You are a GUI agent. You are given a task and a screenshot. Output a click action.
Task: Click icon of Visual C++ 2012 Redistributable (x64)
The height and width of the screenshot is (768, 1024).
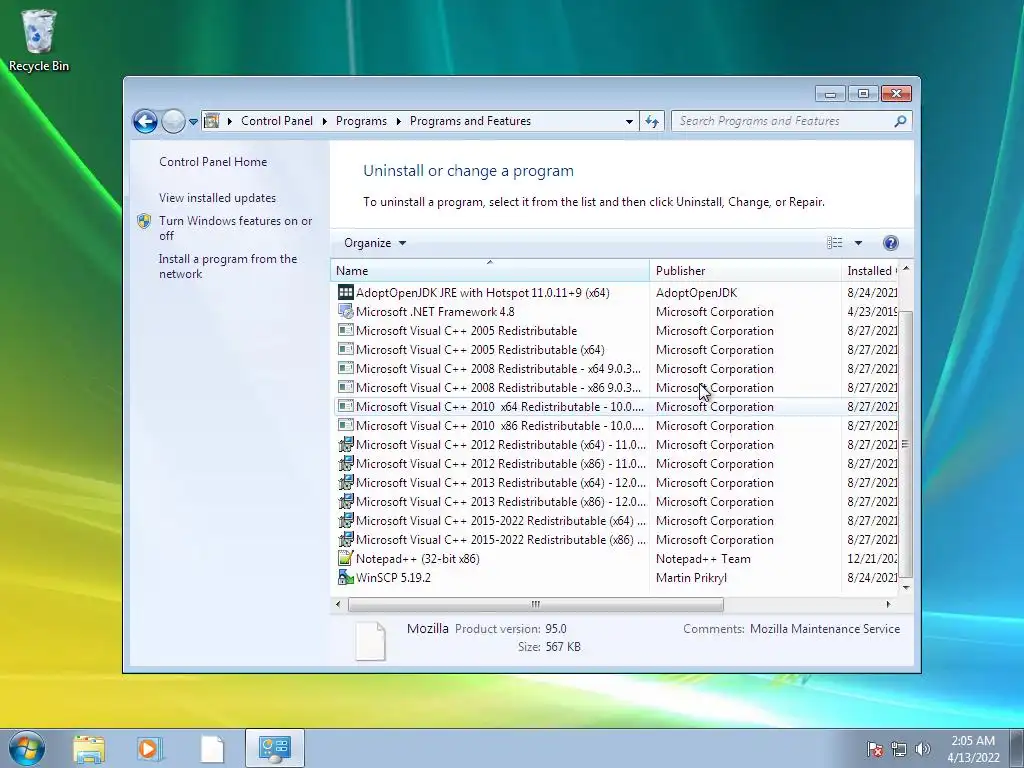click(x=345, y=445)
